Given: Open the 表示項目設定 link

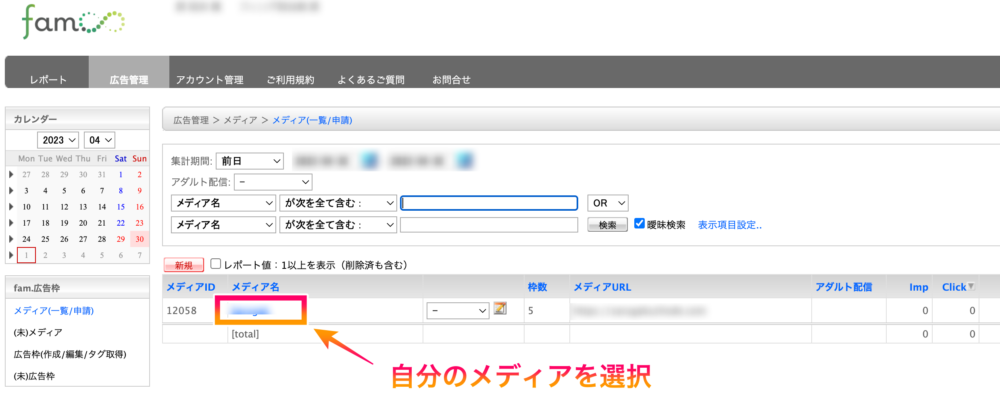Looking at the screenshot, I should pyautogui.click(x=730, y=225).
